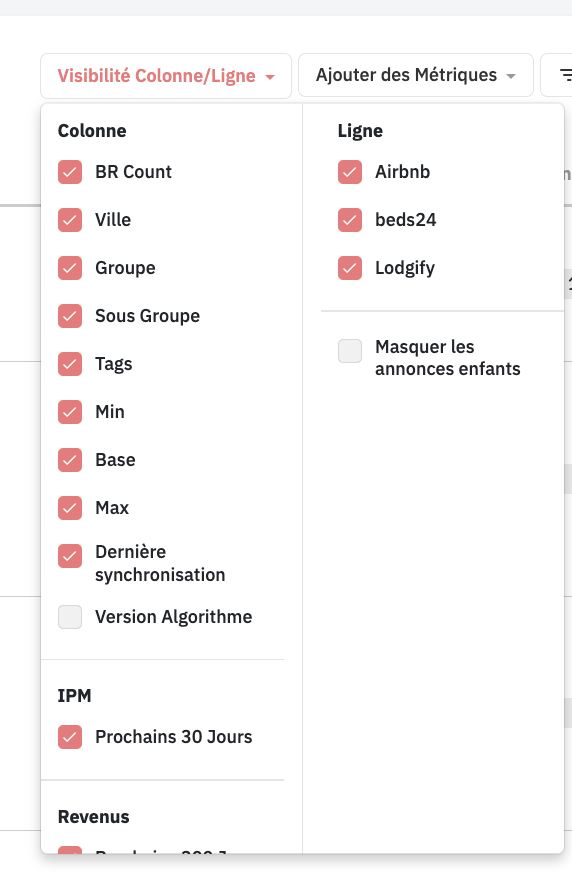The image size is (572, 872).
Task: Uncheck Prochains 30 Jours under IPM
Action: (x=70, y=737)
